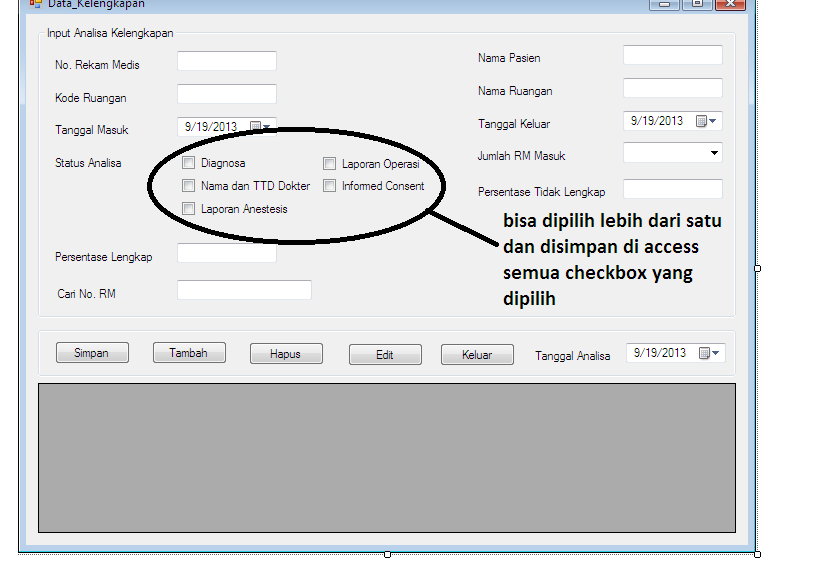
Task: Click the empty gray data grid area
Action: click(x=387, y=458)
